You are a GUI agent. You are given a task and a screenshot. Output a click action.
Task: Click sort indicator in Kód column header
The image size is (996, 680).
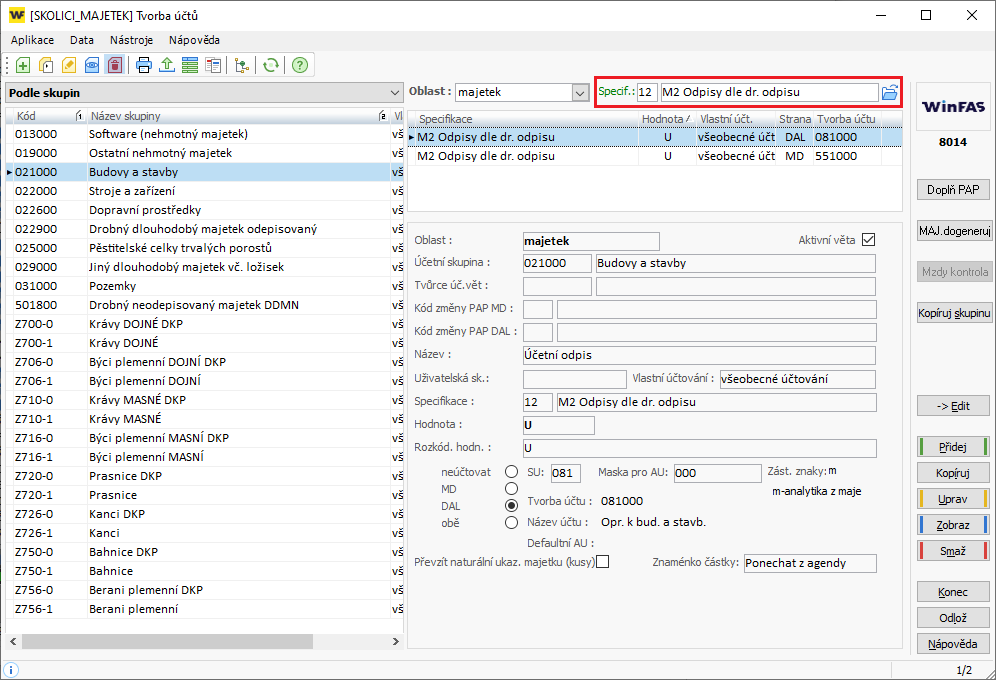pos(79,116)
